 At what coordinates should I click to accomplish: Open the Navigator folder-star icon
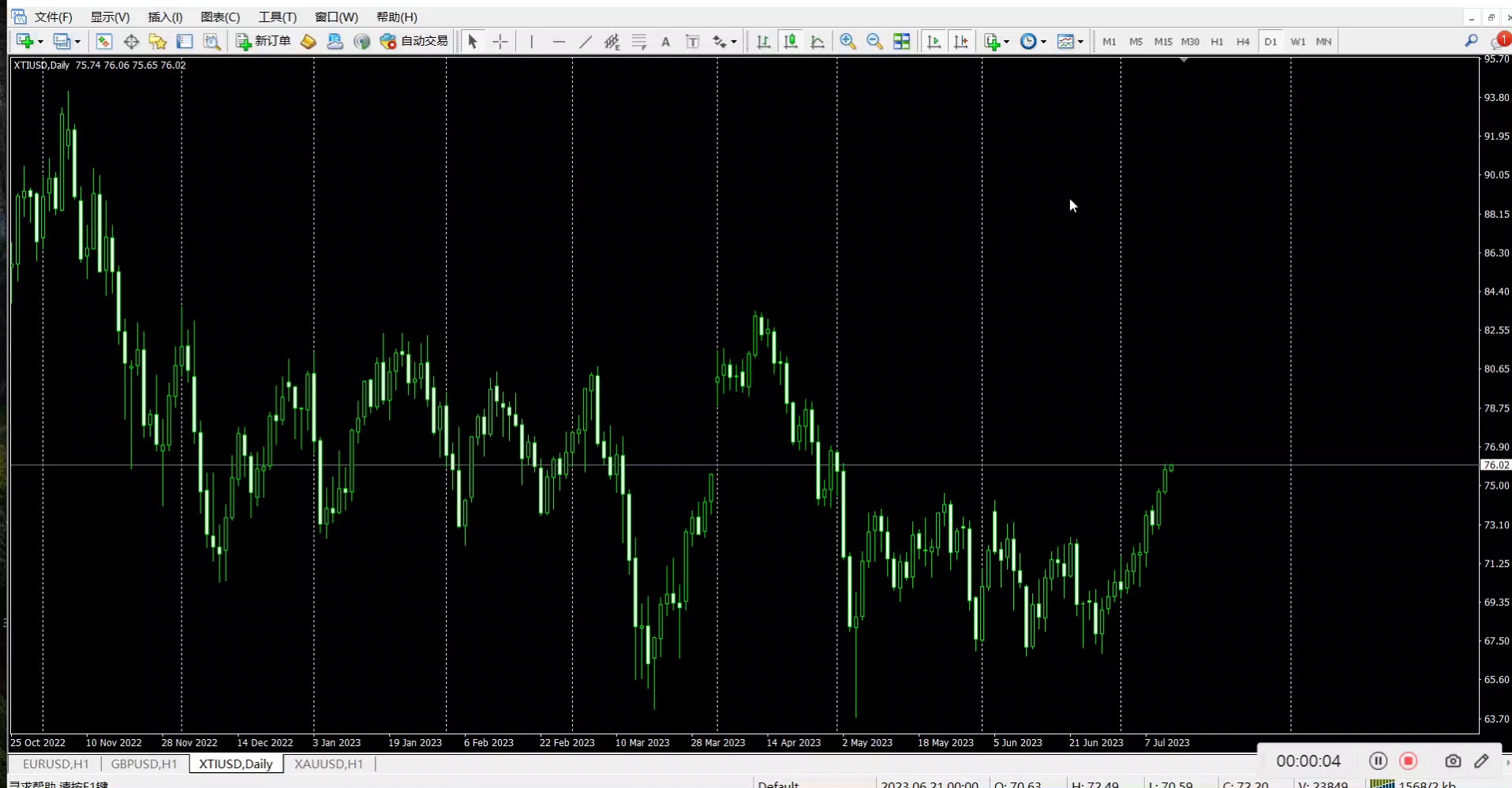pyautogui.click(x=158, y=42)
